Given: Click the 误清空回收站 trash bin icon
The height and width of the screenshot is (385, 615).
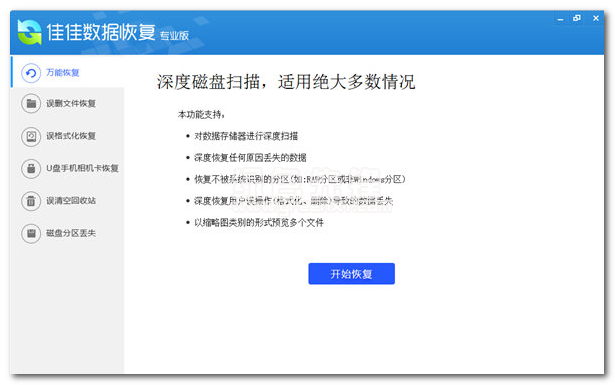Looking at the screenshot, I should coord(31,201).
